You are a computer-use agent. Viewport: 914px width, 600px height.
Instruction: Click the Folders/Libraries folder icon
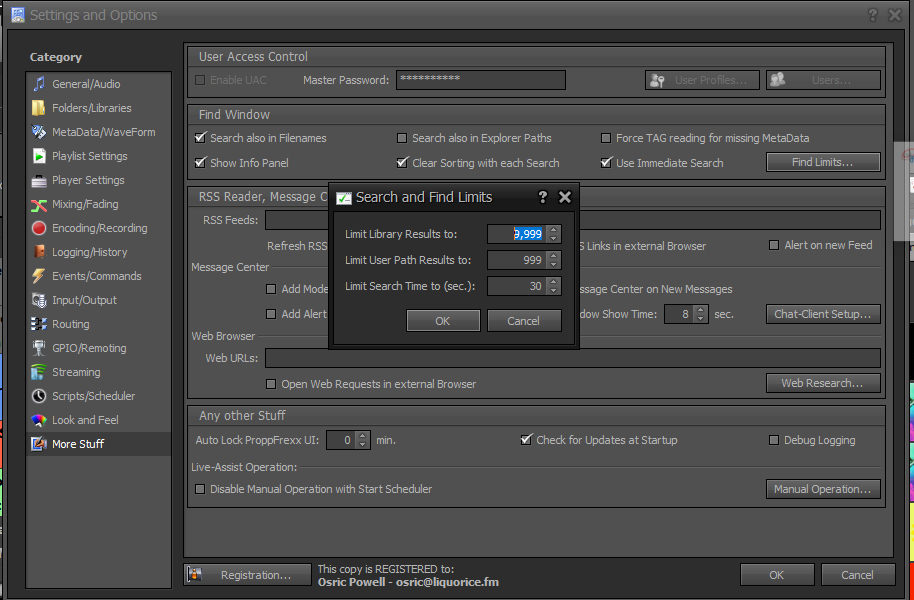pyautogui.click(x=39, y=108)
